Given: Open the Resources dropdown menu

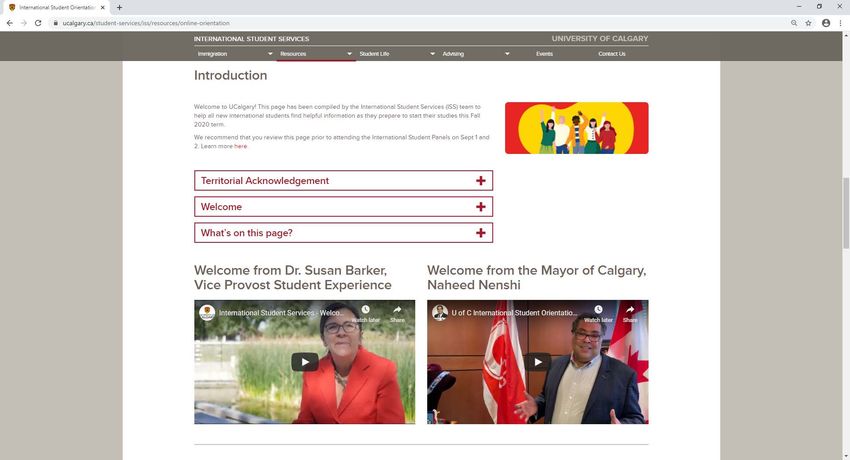Looking at the screenshot, I should 316,54.
